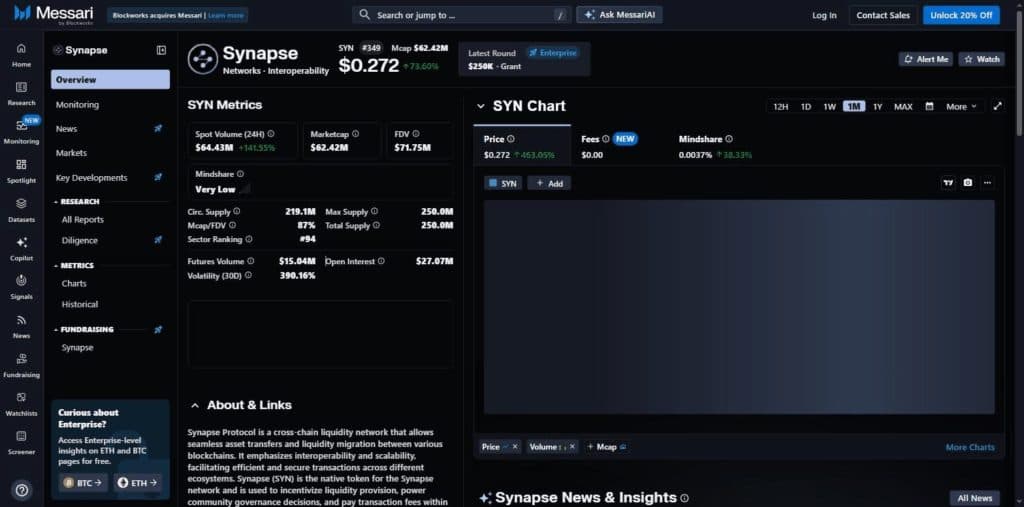Remove the Volume chip from chart
1024x507 pixels.
tap(572, 447)
